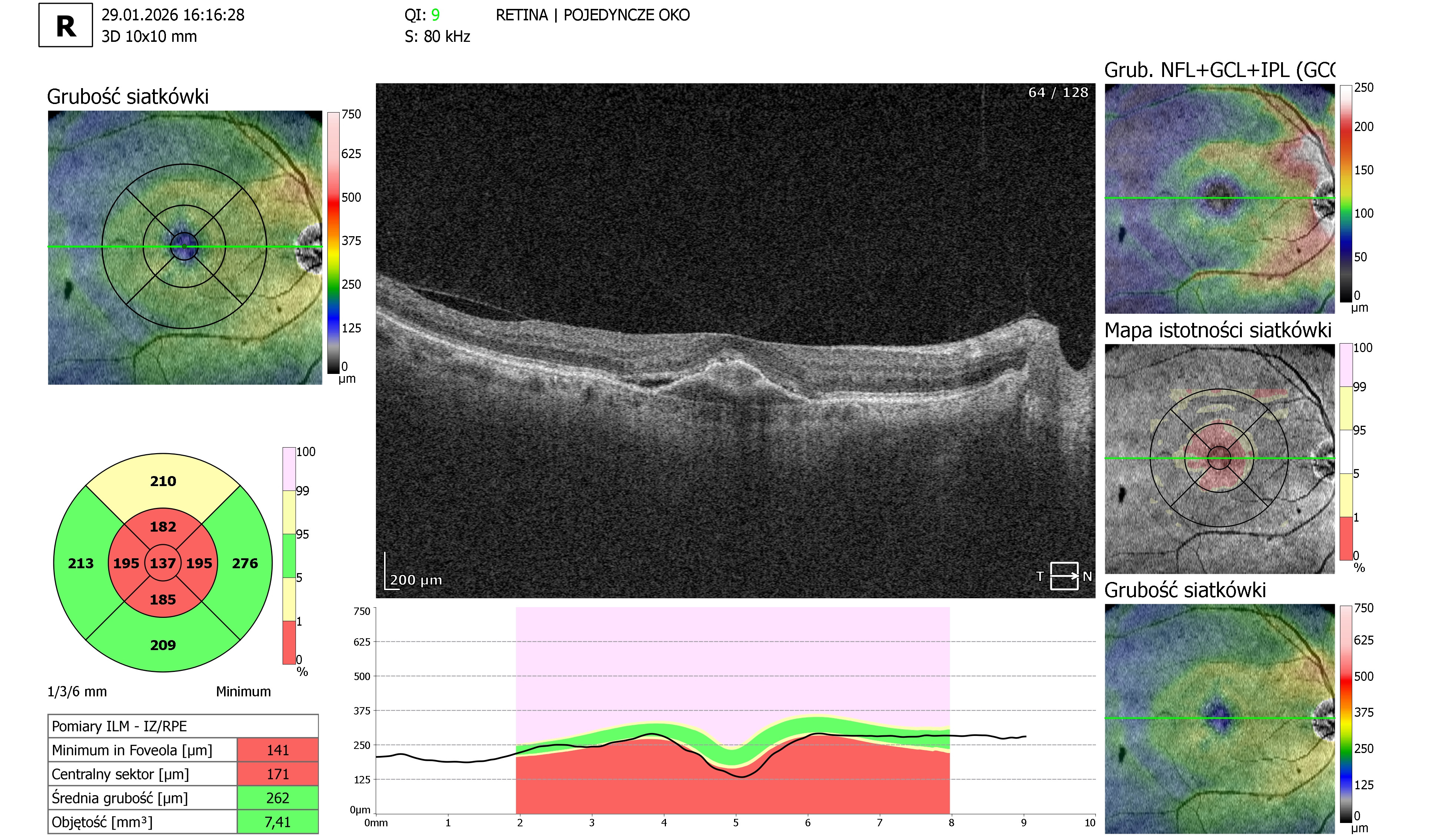Click the central sector value 137
1430x840 pixels.
point(163,563)
